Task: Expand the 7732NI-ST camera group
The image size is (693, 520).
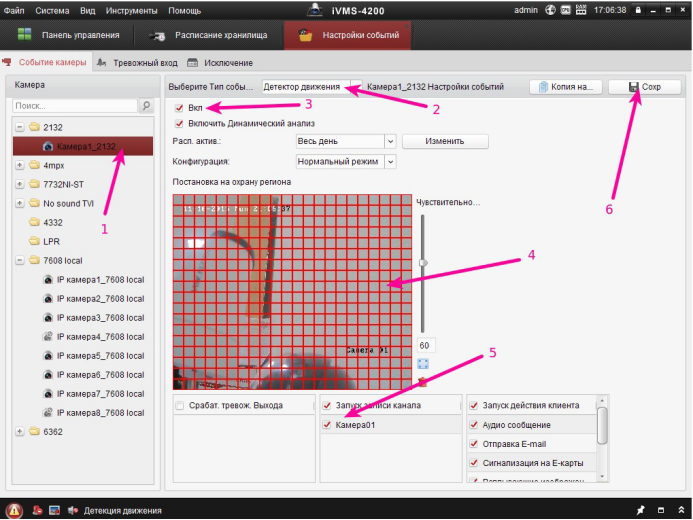Action: tap(20, 184)
